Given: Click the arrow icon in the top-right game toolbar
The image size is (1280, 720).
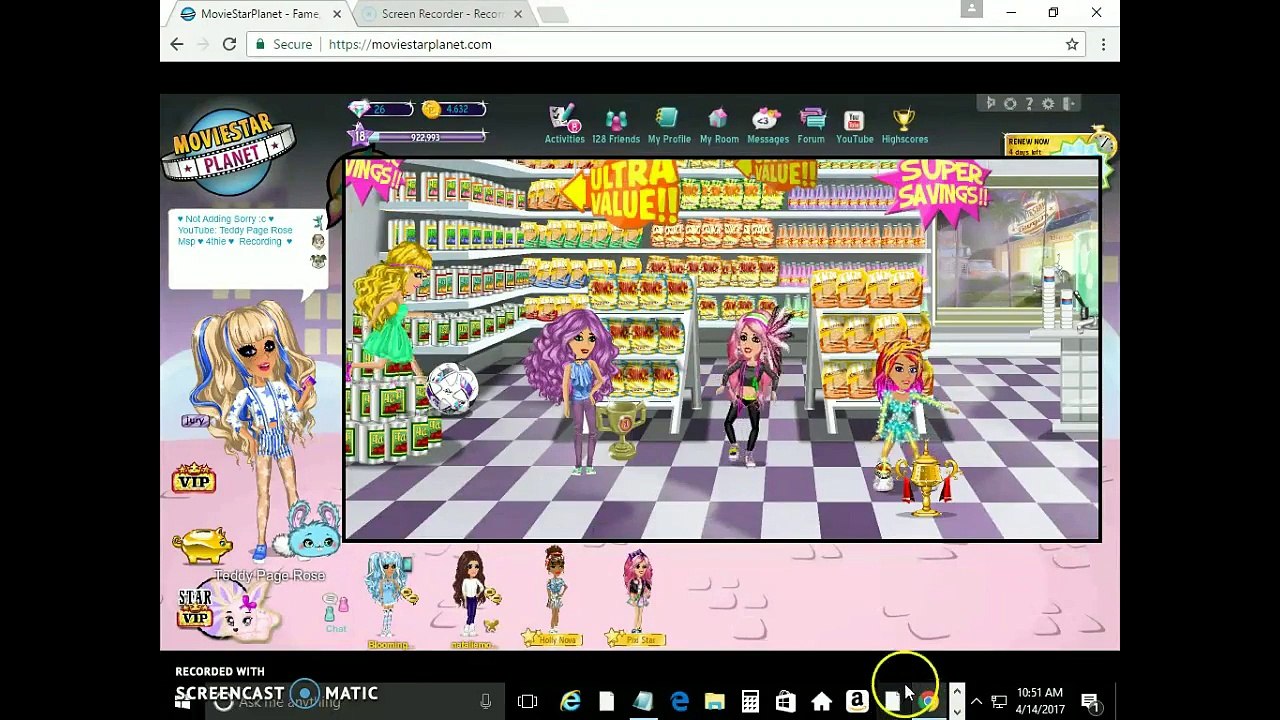Looking at the screenshot, I should click(991, 103).
